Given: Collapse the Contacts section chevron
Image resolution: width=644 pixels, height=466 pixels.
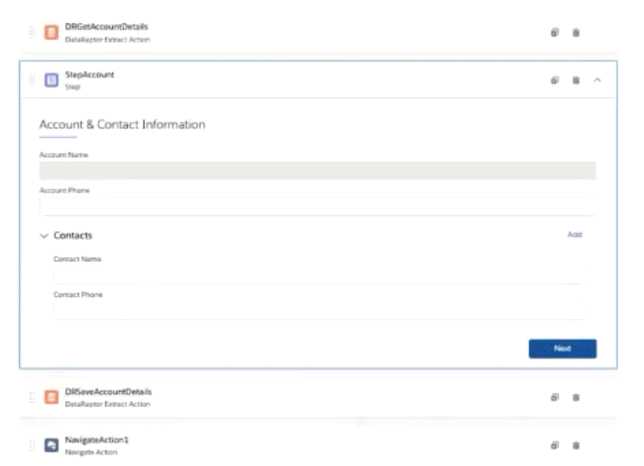Looking at the screenshot, I should pyautogui.click(x=44, y=236).
